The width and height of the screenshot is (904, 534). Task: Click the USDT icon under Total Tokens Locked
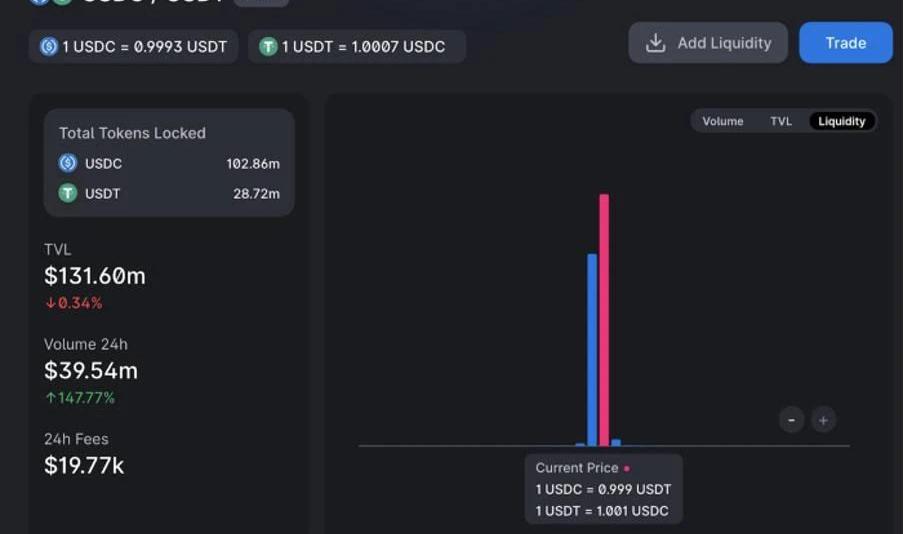pyautogui.click(x=68, y=193)
